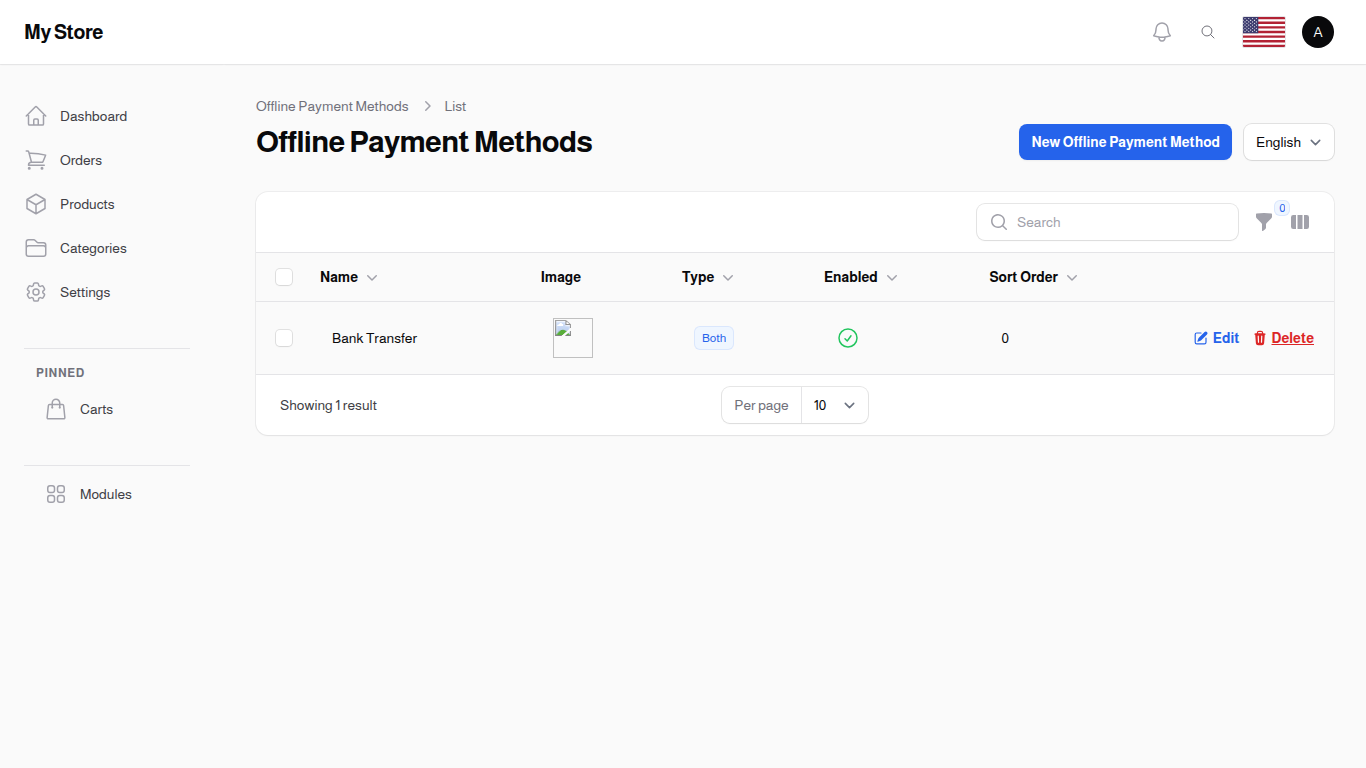This screenshot has width=1366, height=768.
Task: Select all rows with the header checkbox
Action: point(284,277)
